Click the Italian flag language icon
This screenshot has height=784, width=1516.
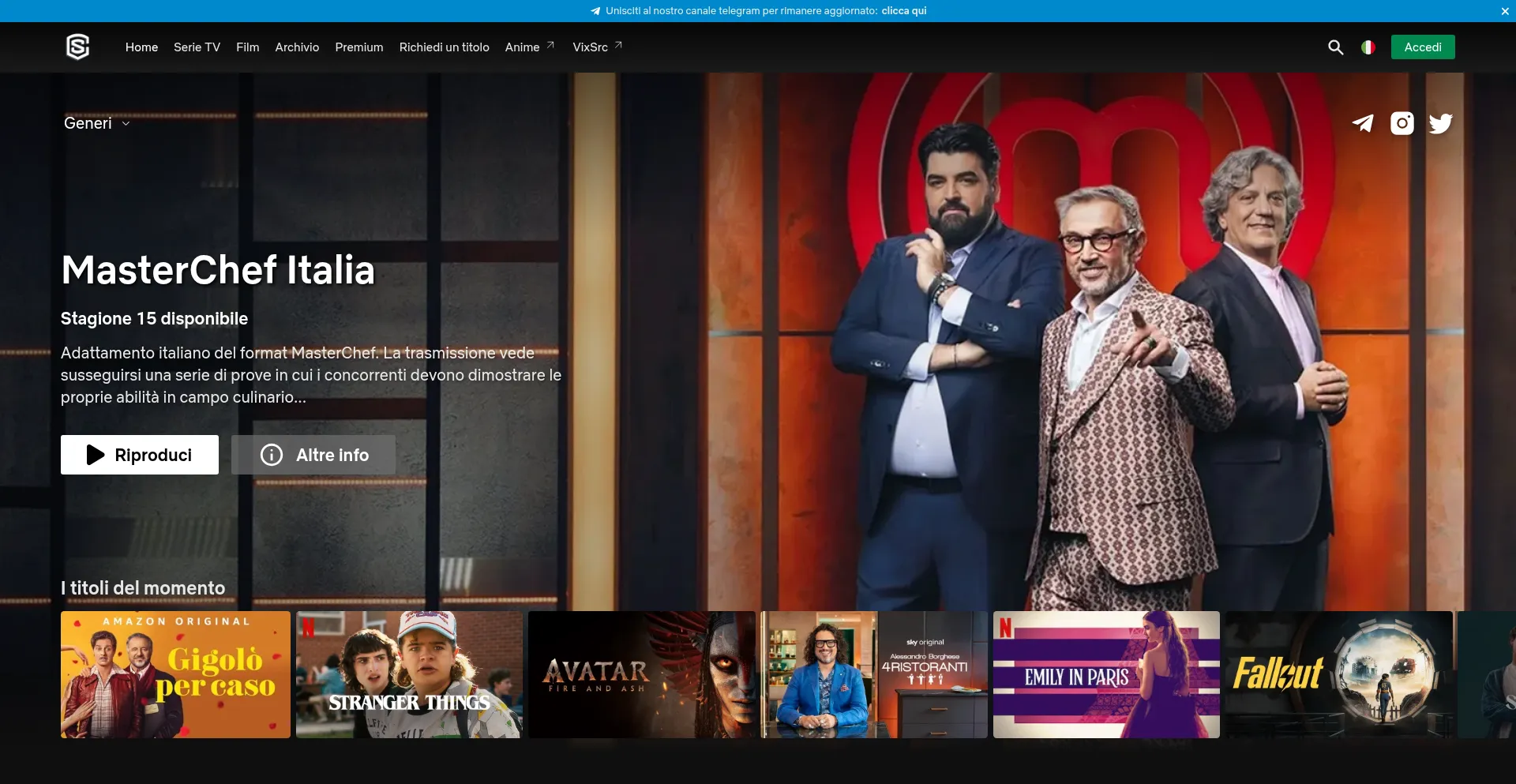click(1367, 47)
